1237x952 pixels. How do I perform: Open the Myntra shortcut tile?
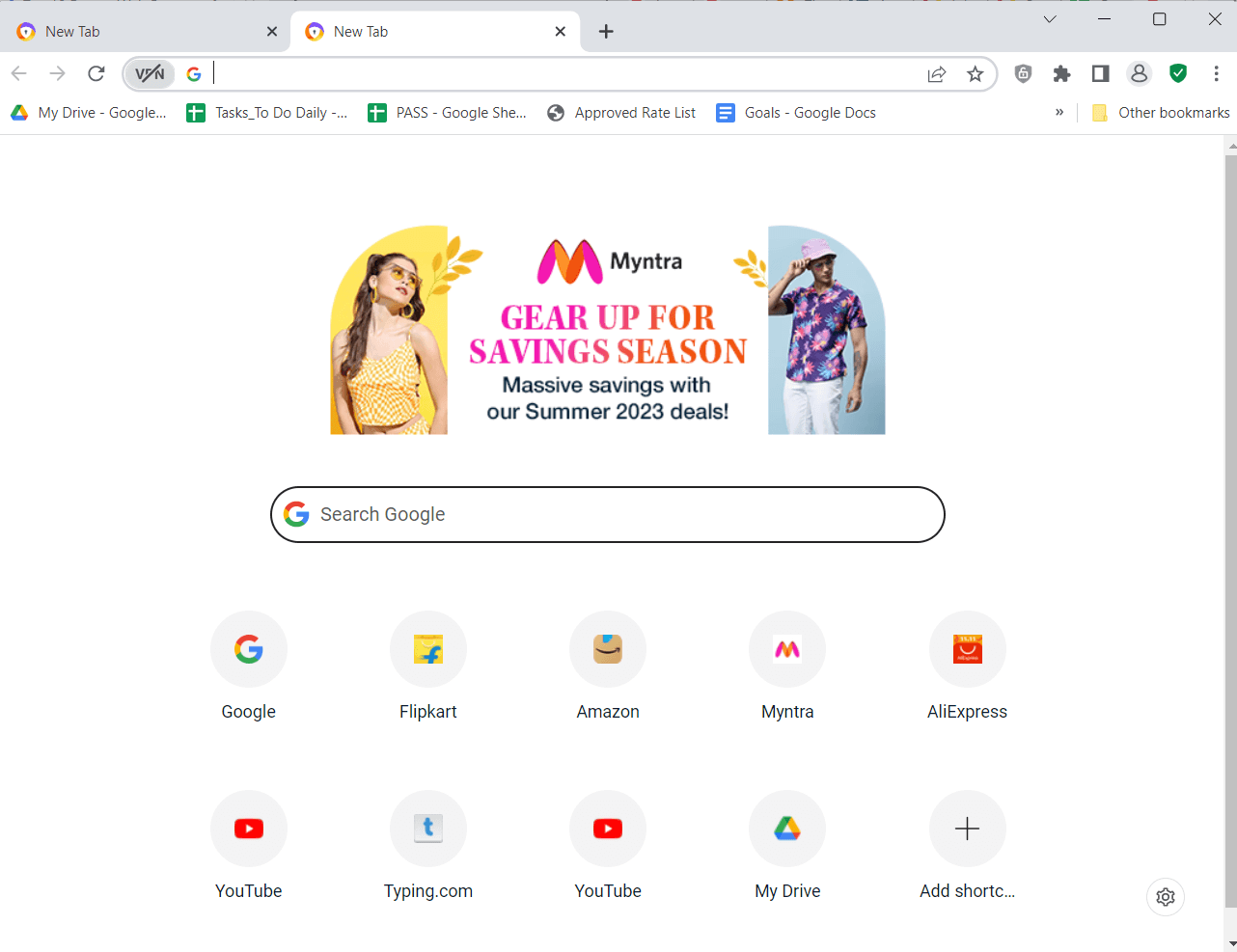[787, 666]
